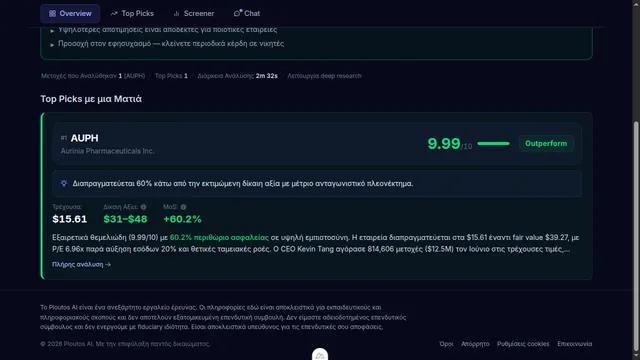Open the Όροι footer link
Image resolution: width=640 pixels, height=360 pixels.
[446, 344]
